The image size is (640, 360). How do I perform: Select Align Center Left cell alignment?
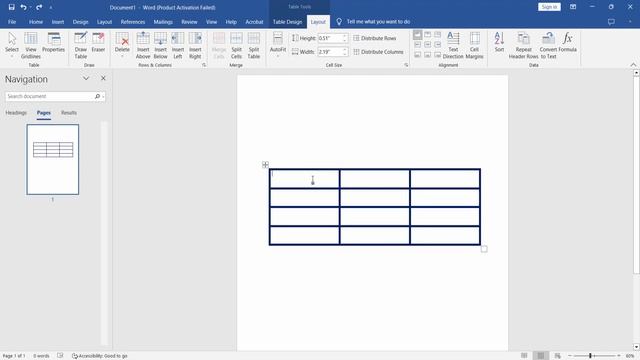(x=418, y=44)
